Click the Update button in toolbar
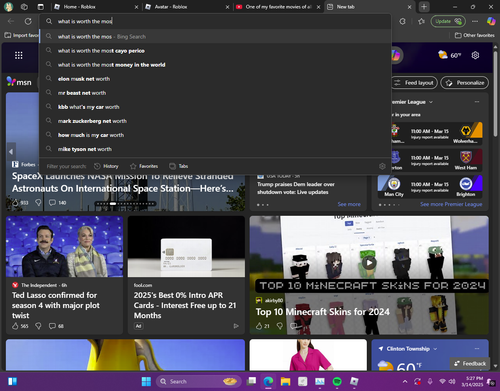This screenshot has width=500, height=391. click(448, 21)
